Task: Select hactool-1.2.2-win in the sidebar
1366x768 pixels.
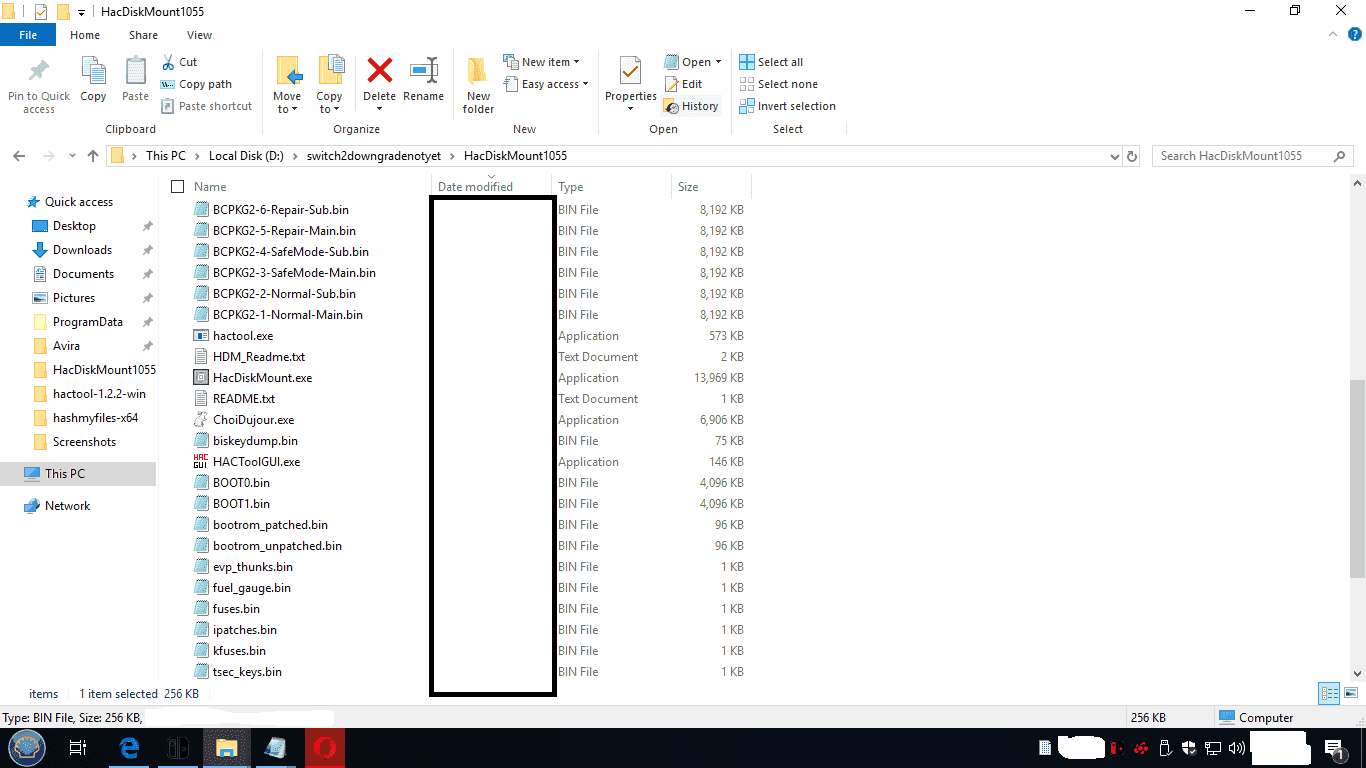Action: [x=99, y=394]
